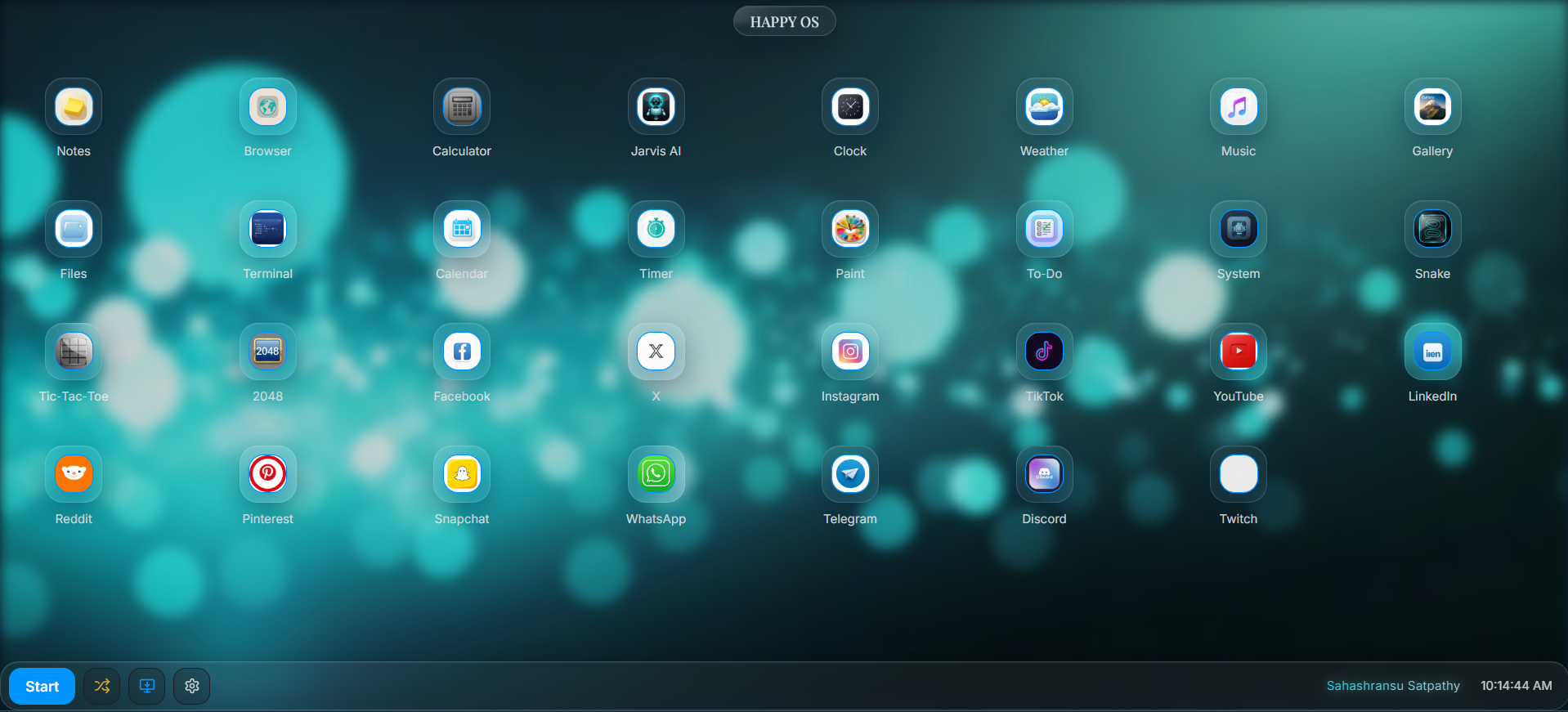
Task: Open the Tic-Tac-Toe game
Action: coord(74,352)
